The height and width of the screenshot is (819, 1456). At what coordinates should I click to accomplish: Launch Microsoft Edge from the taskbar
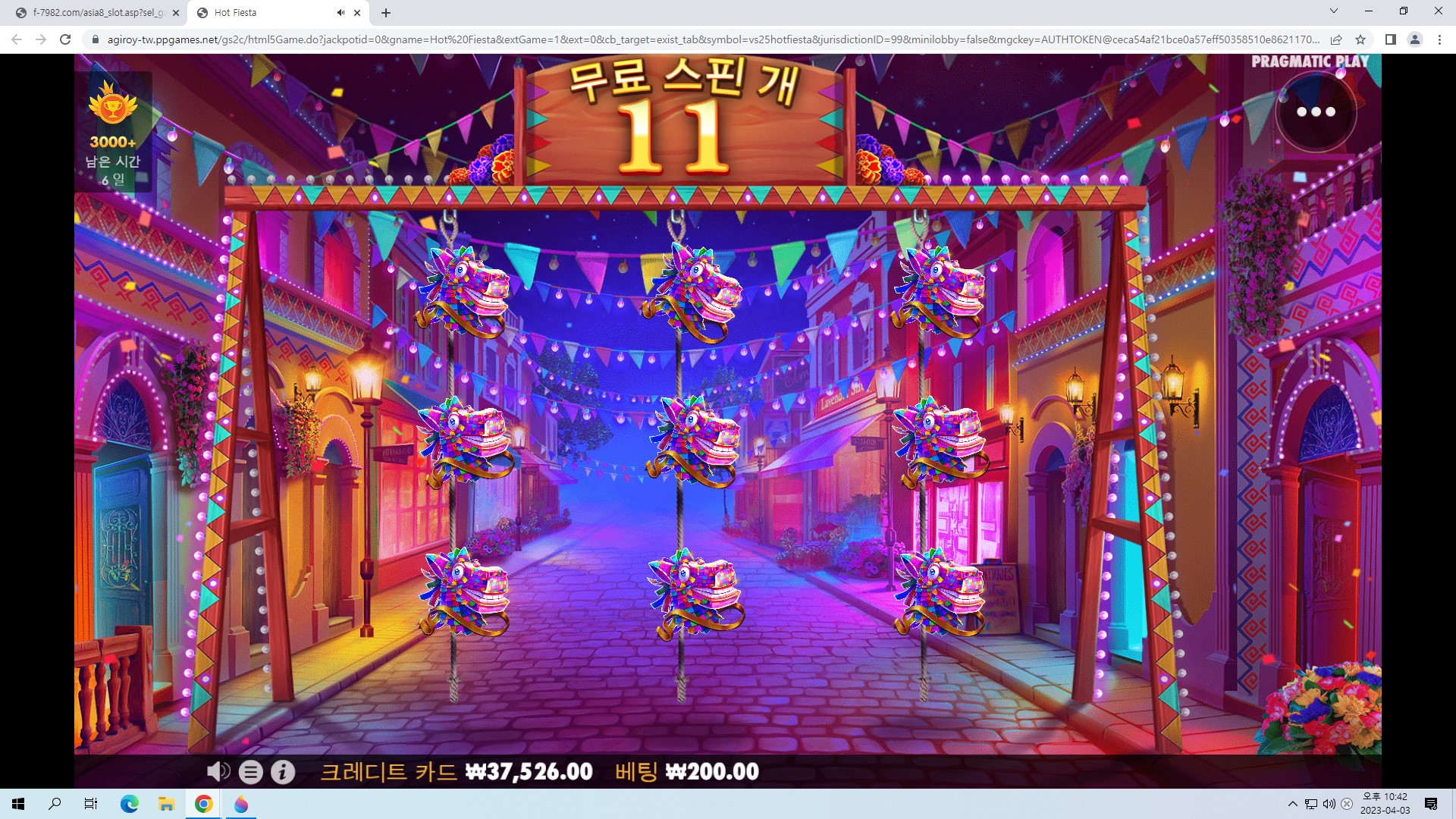click(x=129, y=804)
